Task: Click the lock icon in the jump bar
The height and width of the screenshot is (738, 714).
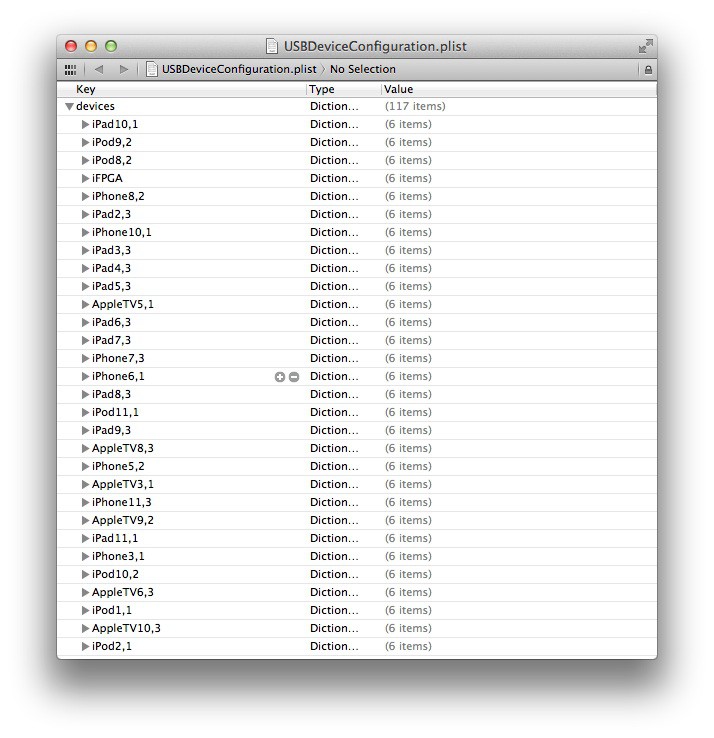Action: pos(648,70)
